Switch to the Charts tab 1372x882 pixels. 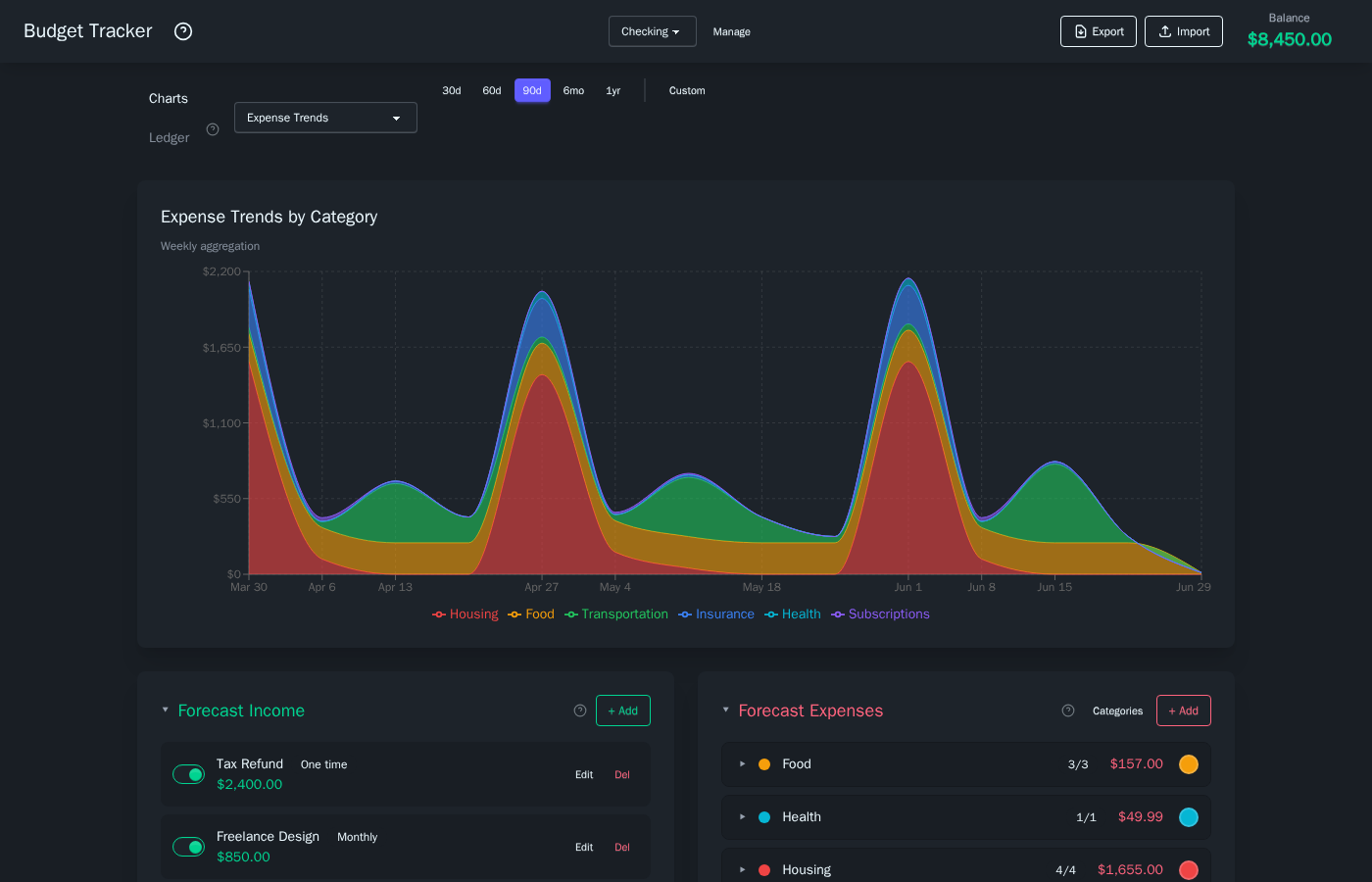point(169,99)
